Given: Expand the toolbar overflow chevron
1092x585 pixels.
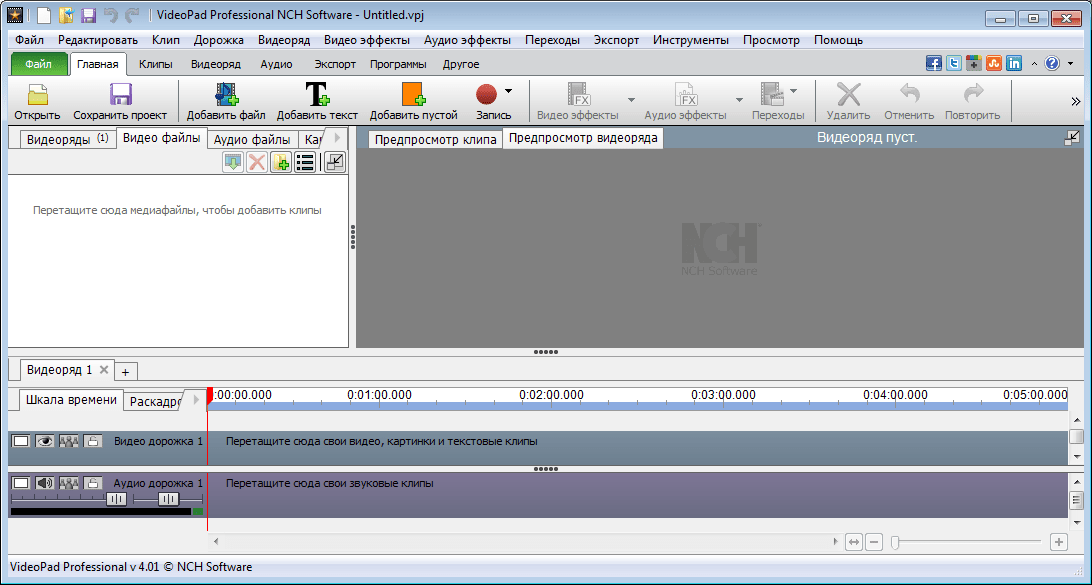Looking at the screenshot, I should (x=1075, y=102).
